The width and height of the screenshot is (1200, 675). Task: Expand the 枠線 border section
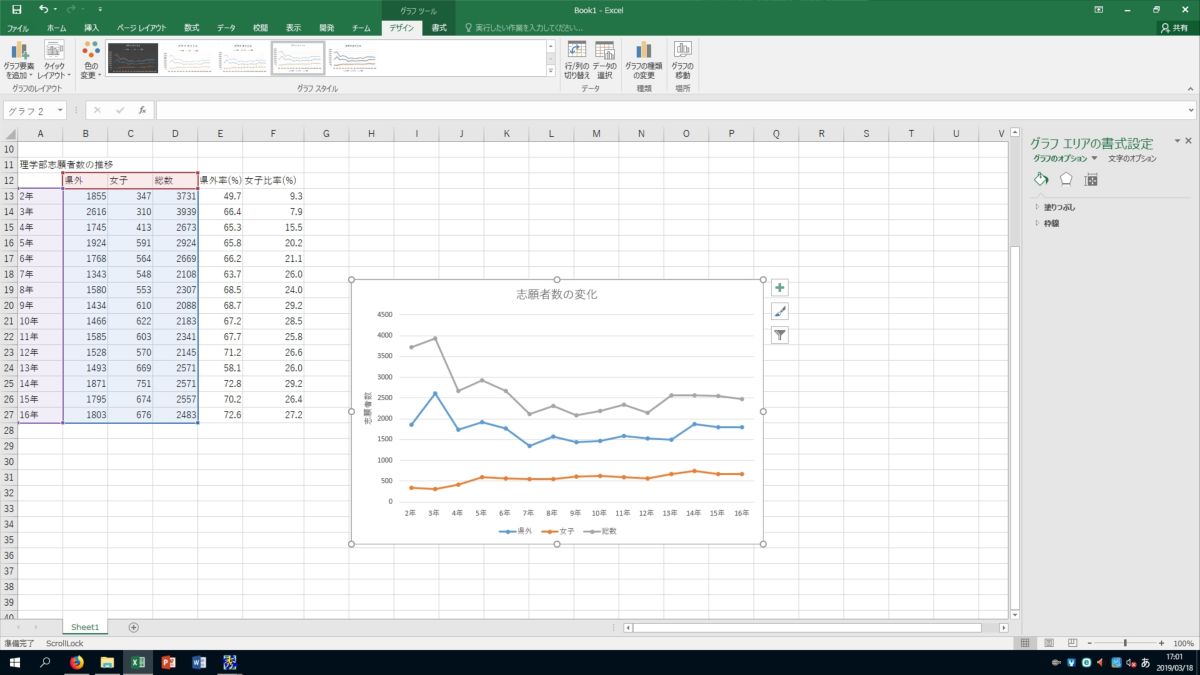coord(1052,223)
